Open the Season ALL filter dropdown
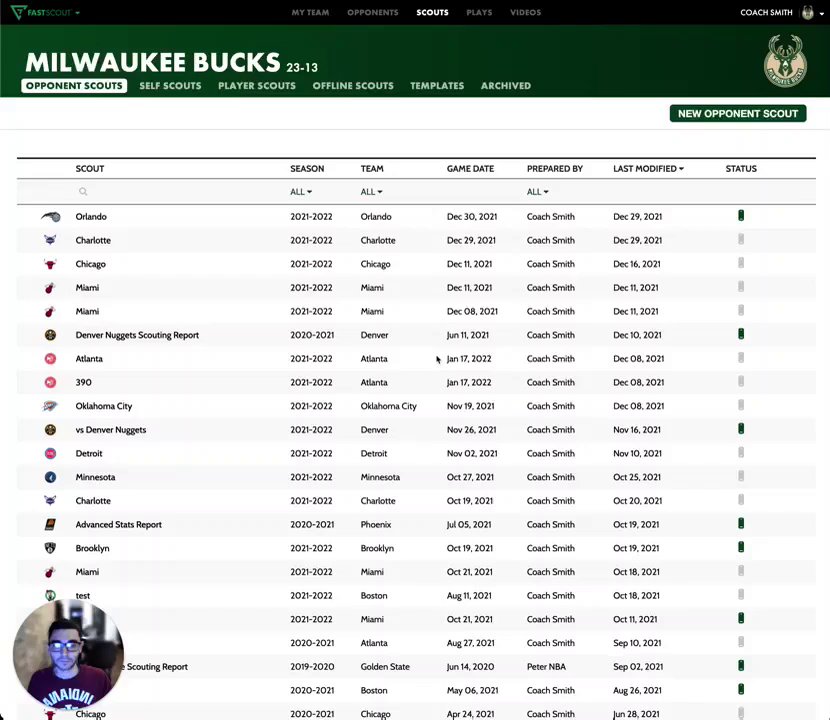The width and height of the screenshot is (830, 720). (301, 192)
